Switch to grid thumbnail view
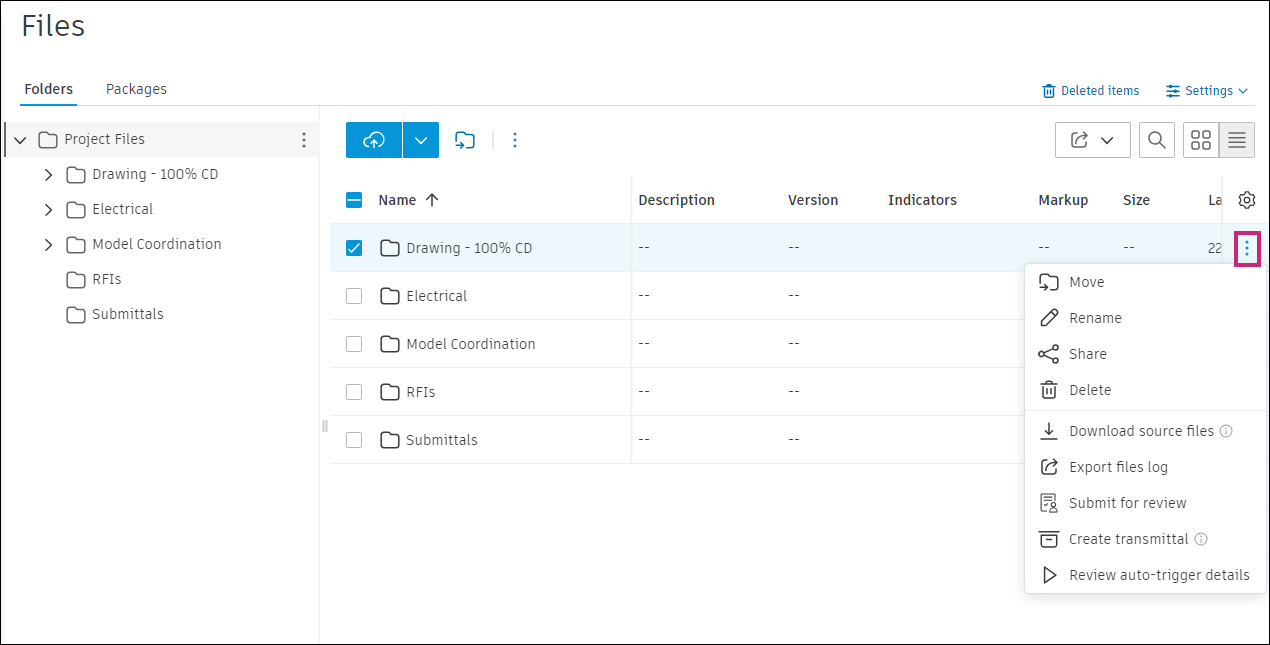Screen dimensions: 1270x645 coord(1201,140)
